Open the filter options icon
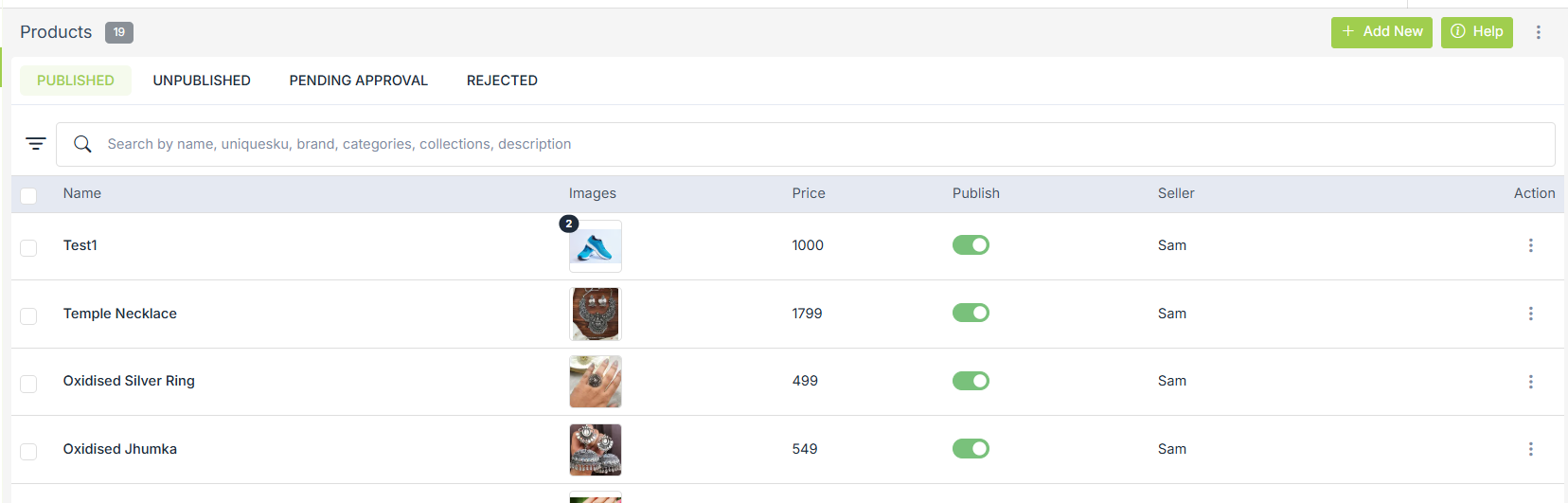The image size is (1568, 503). pos(36,144)
